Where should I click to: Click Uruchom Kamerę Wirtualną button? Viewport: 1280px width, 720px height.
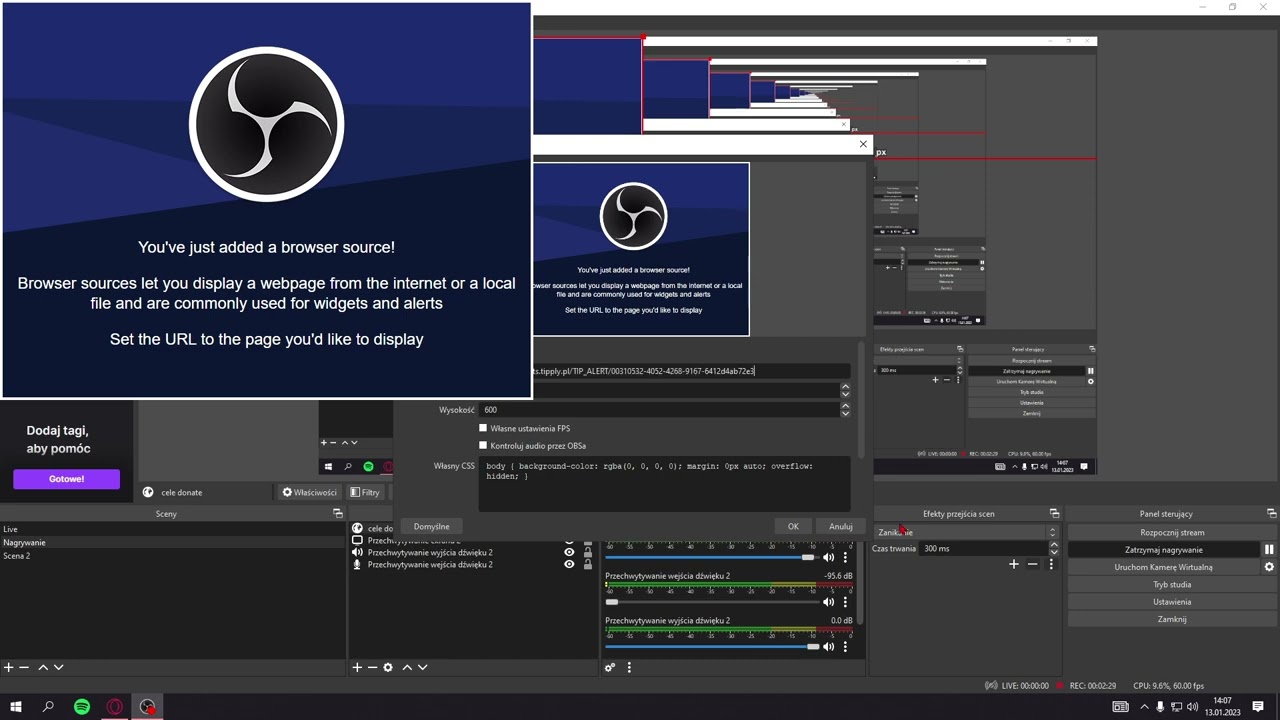pos(1164,567)
